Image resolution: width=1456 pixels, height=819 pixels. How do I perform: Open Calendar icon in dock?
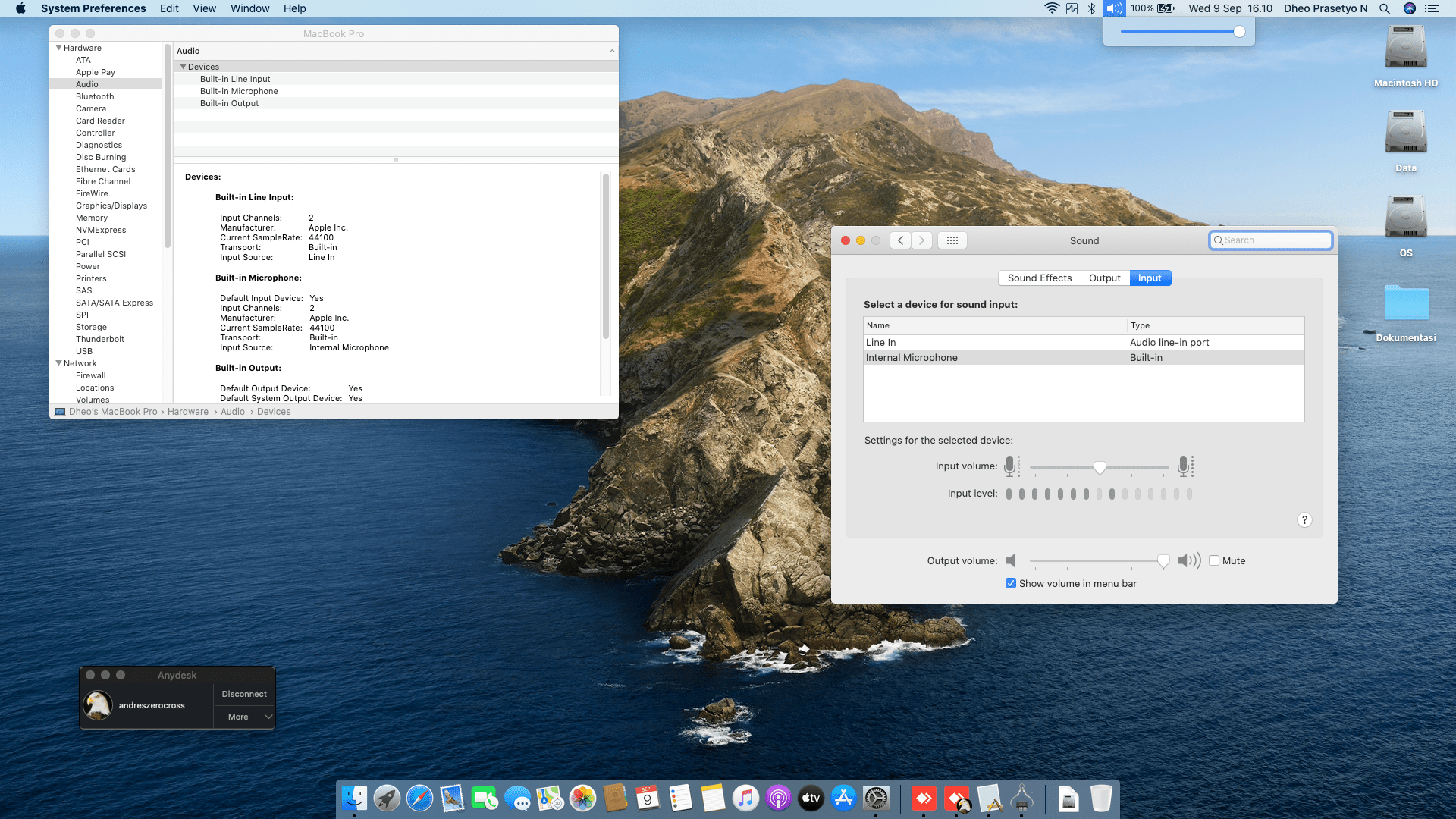point(648,798)
